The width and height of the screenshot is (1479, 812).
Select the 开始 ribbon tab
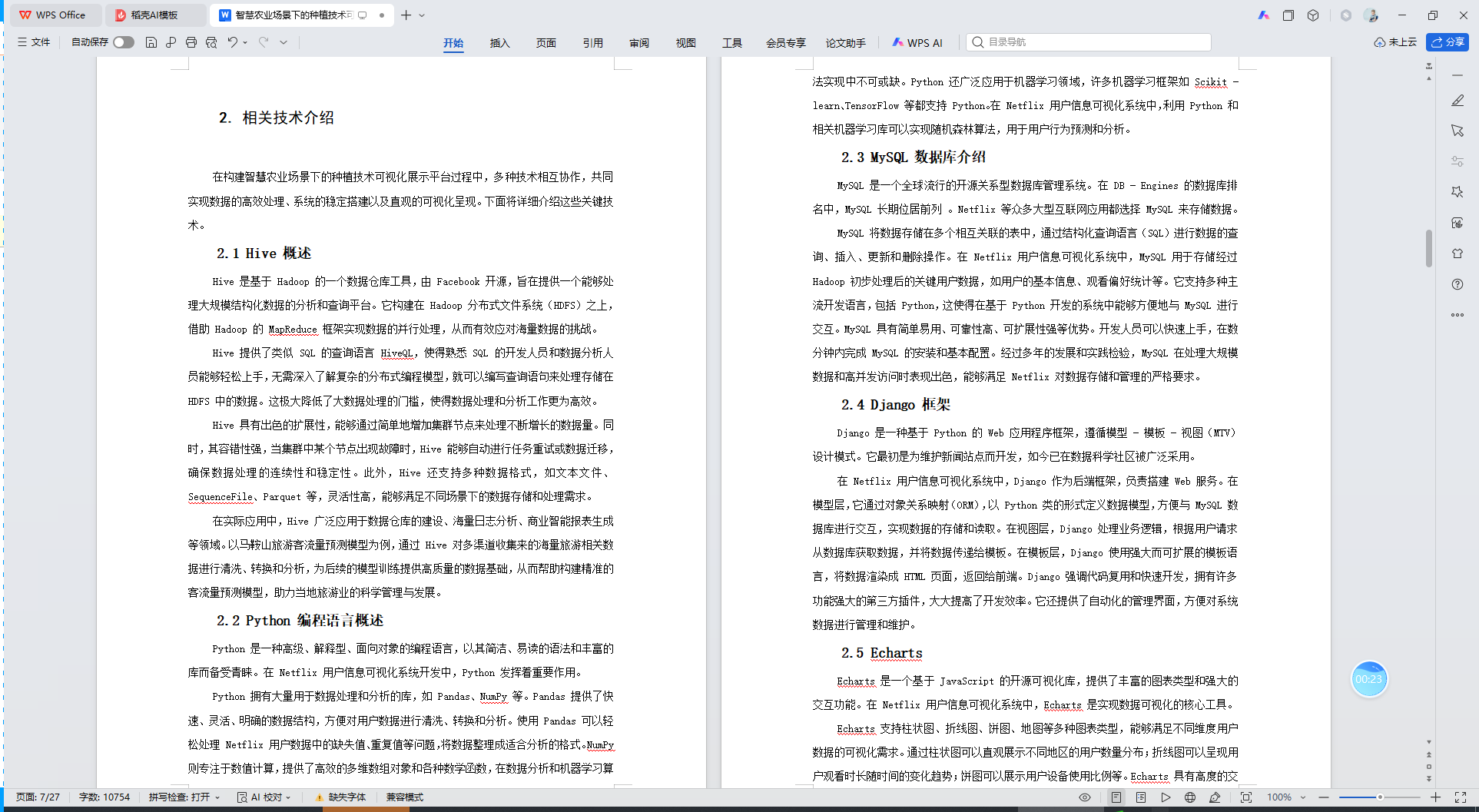453,43
